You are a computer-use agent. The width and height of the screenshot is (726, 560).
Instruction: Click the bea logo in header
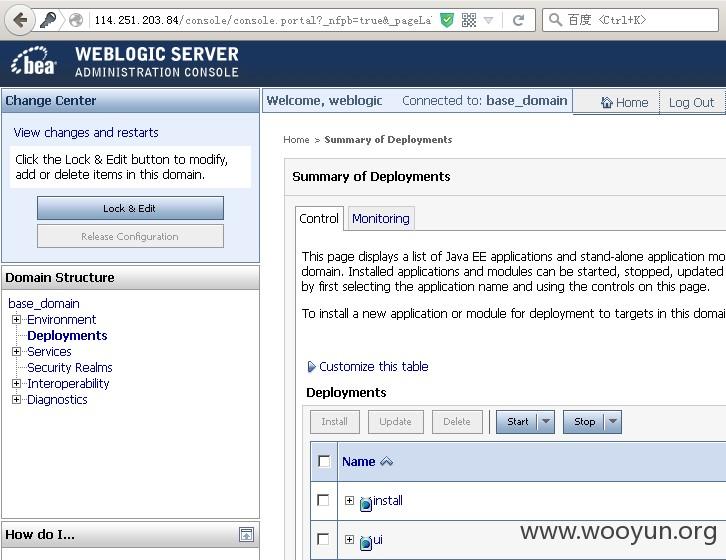coord(33,61)
